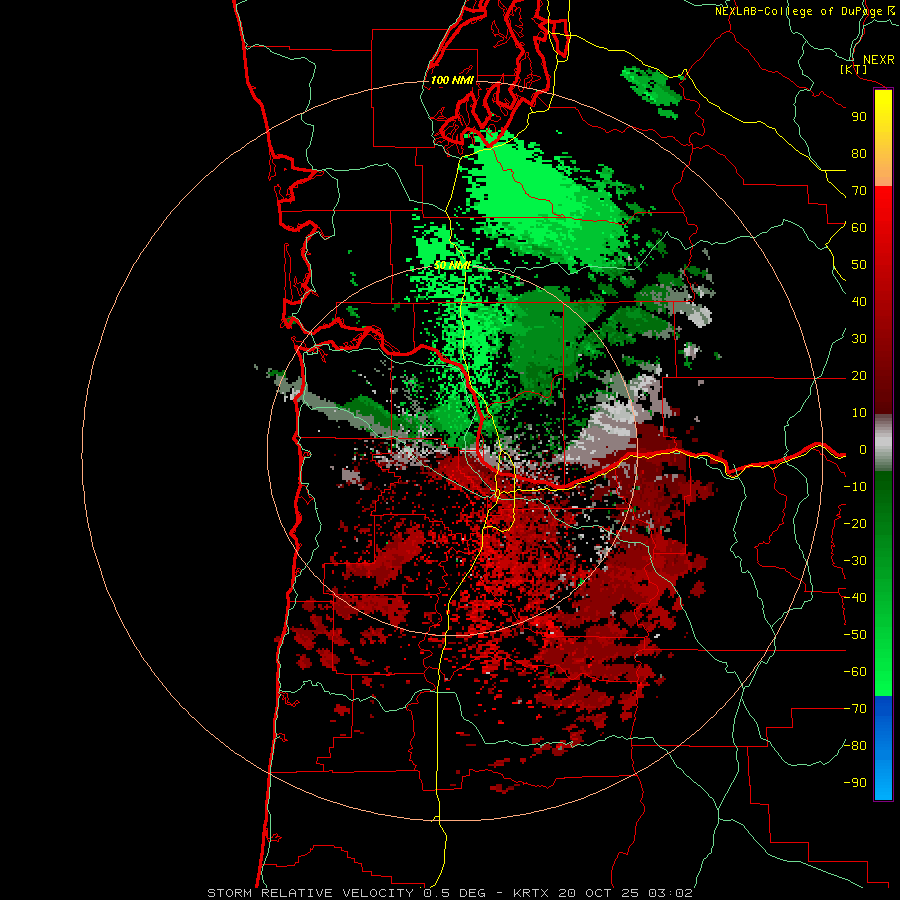Click the 80 knot scale label

(x=859, y=154)
